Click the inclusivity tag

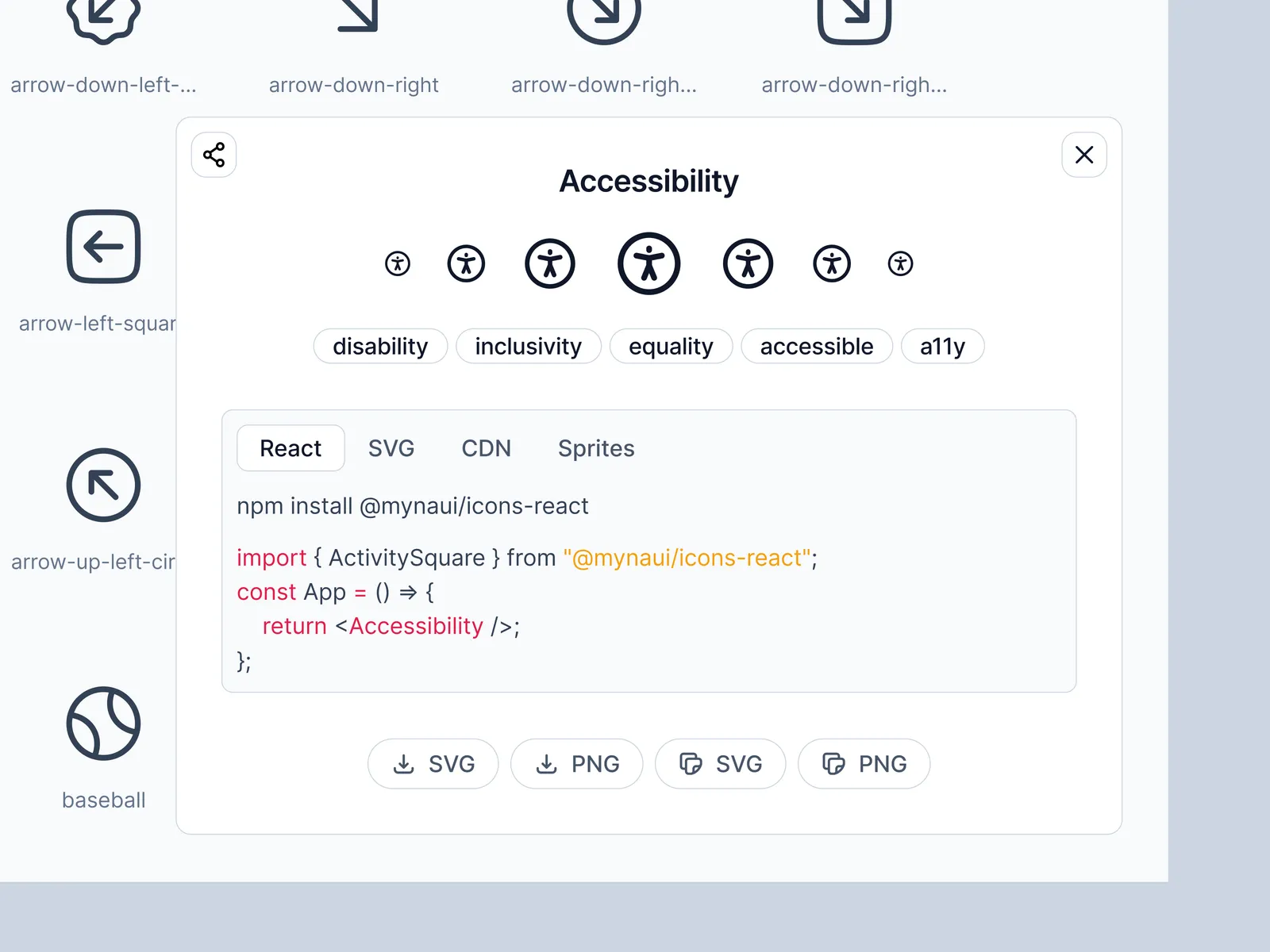point(528,347)
